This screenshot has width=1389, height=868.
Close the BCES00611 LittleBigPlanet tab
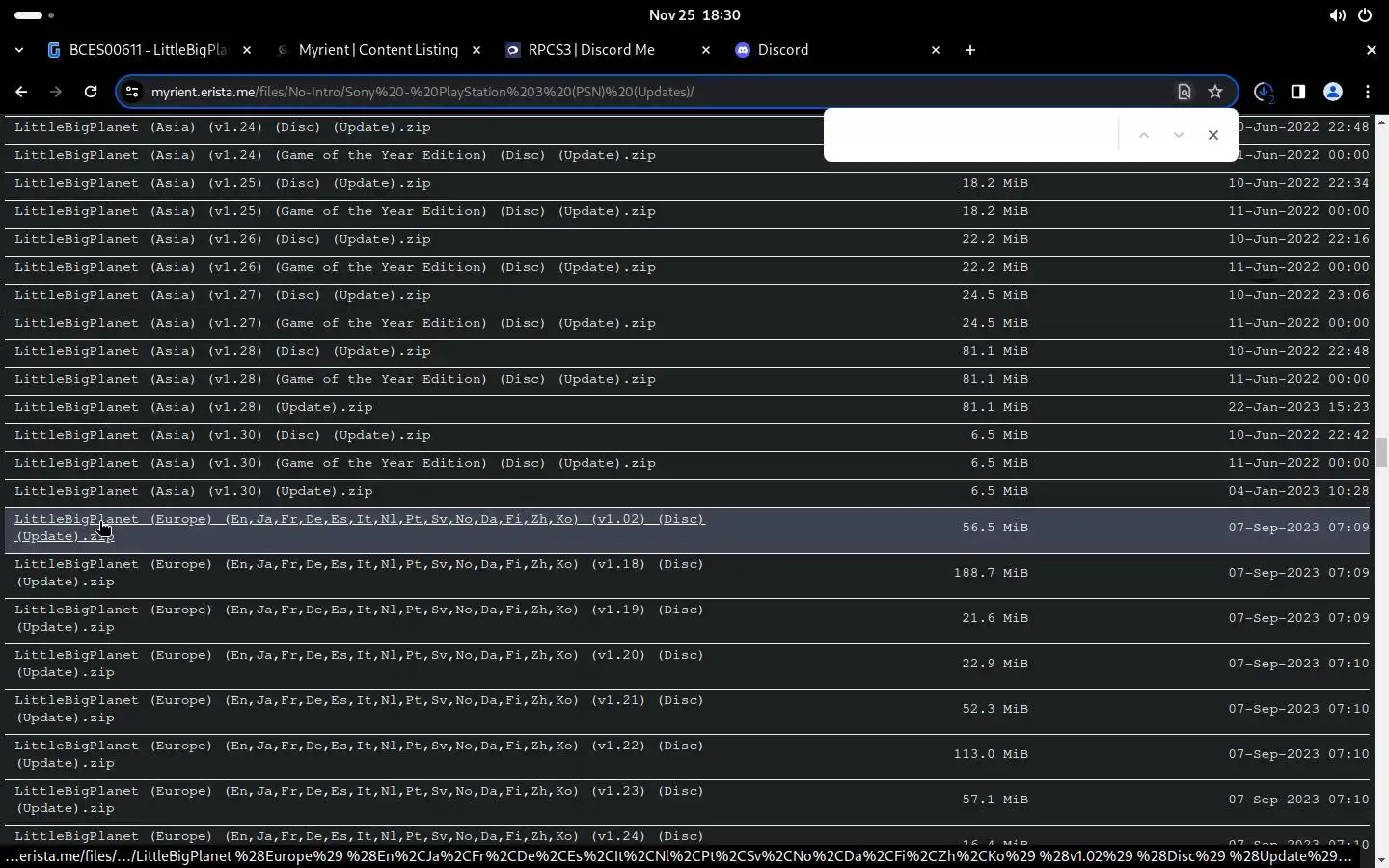(247, 50)
